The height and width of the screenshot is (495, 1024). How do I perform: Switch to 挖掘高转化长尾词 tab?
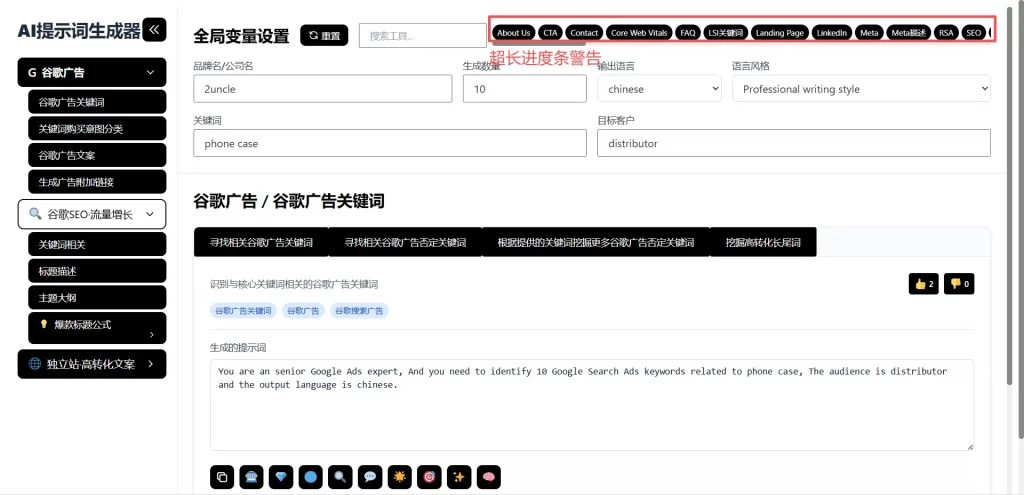[x=763, y=242]
